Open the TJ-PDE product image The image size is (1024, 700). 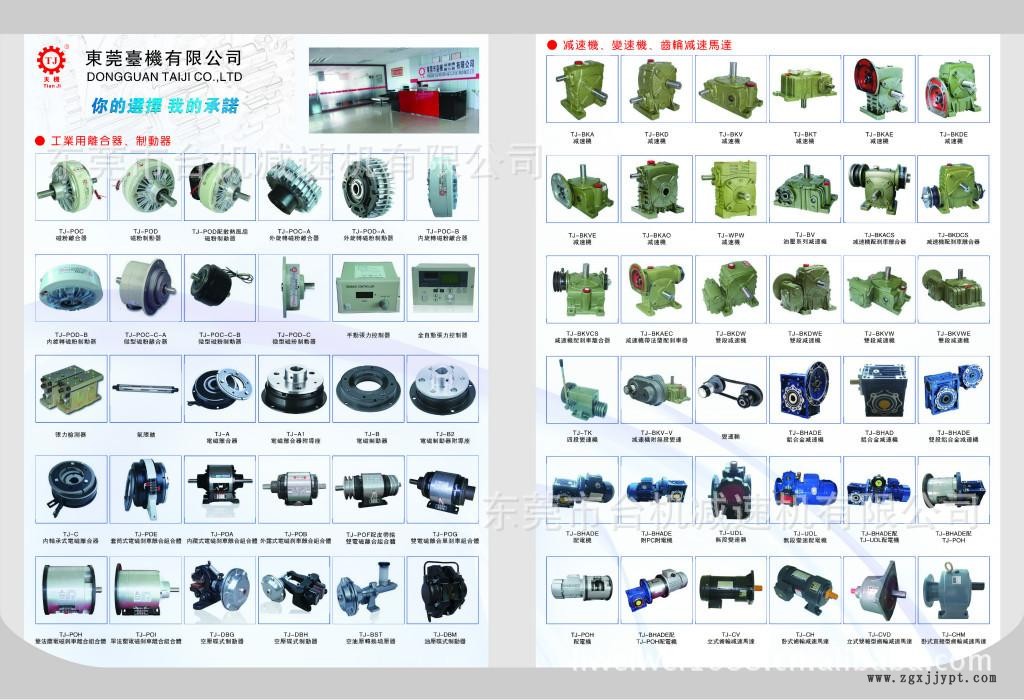tap(145, 489)
